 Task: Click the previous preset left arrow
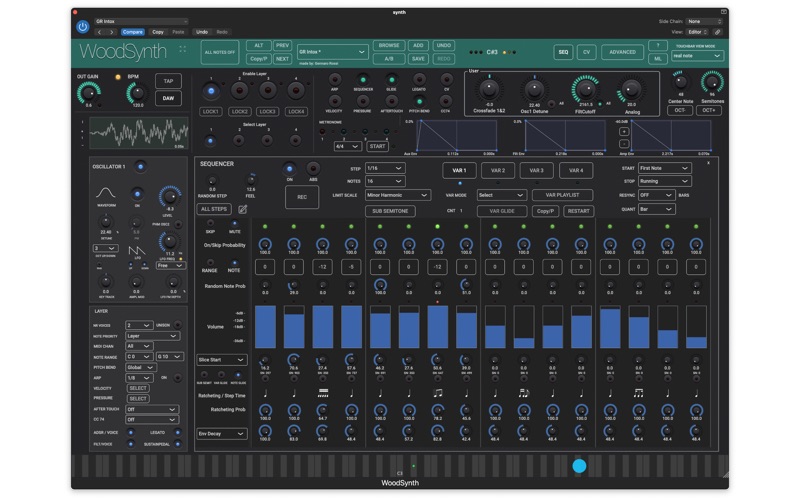coord(99,32)
